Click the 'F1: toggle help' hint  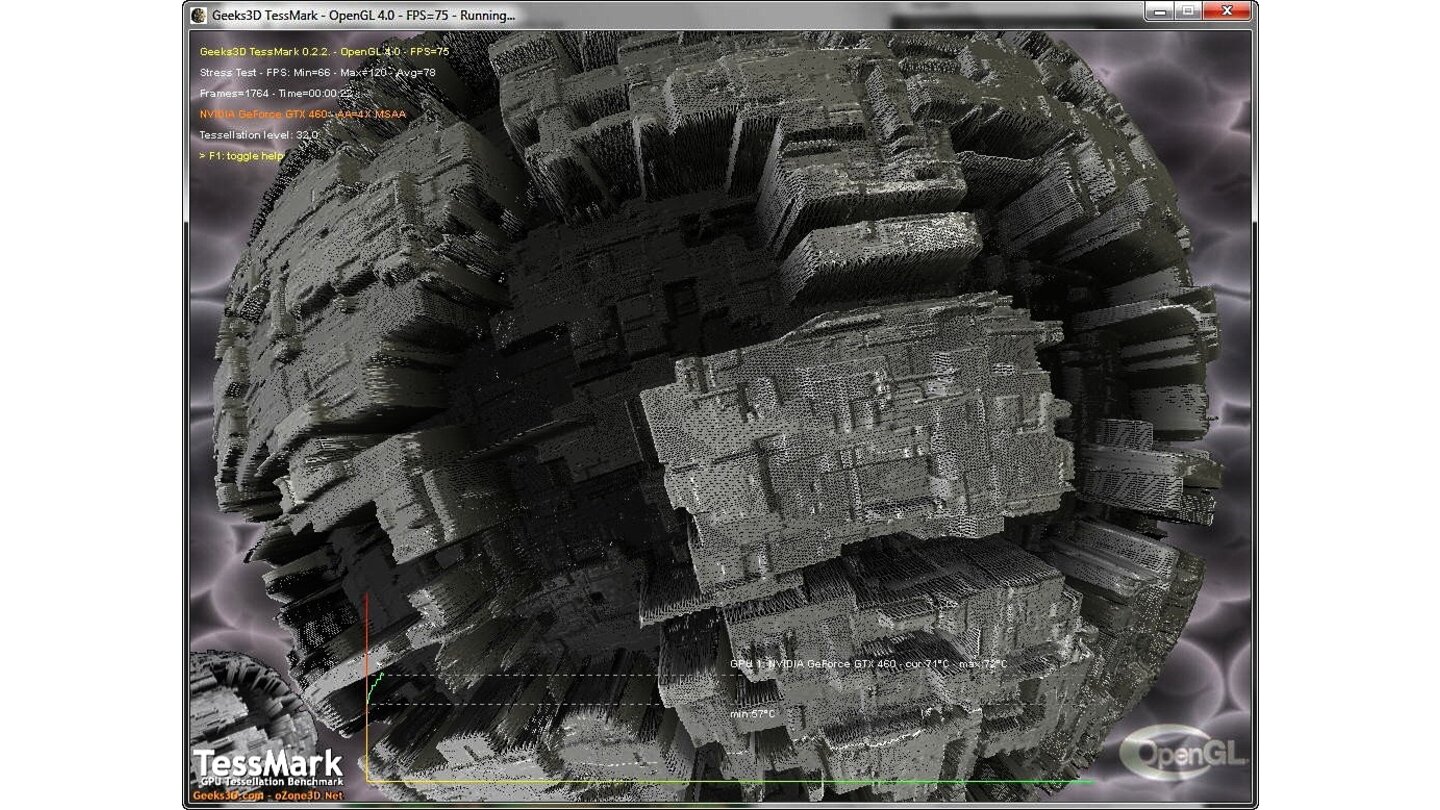(x=241, y=156)
